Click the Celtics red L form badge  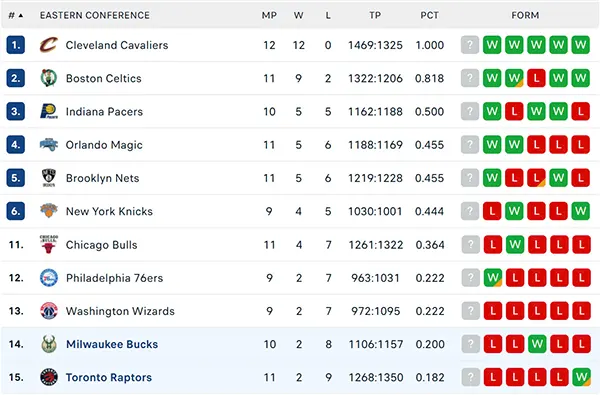[x=536, y=78]
